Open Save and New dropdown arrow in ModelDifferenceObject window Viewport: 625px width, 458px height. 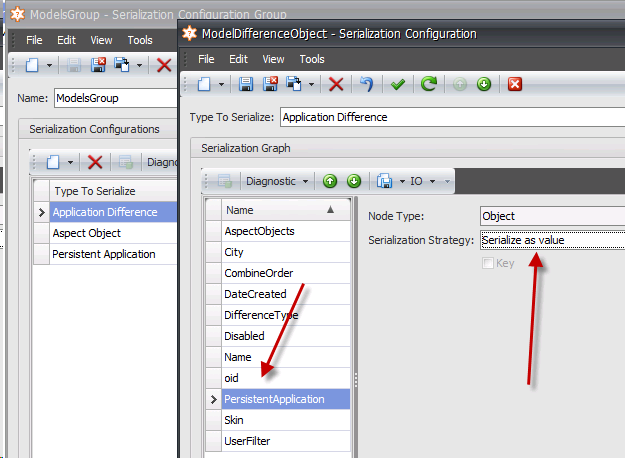311,84
